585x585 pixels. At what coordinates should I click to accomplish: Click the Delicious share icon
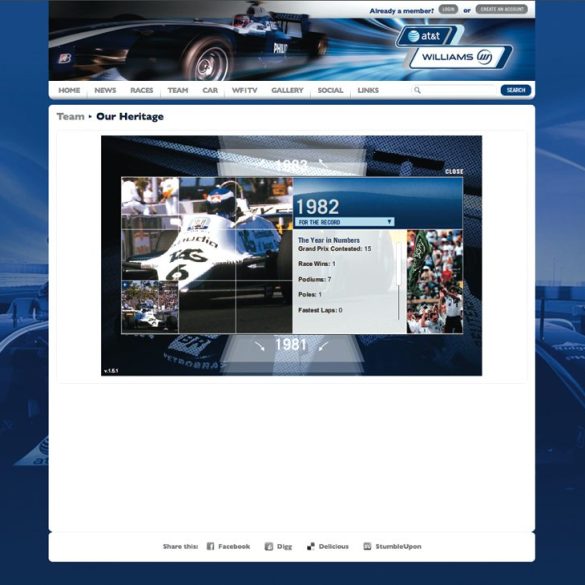point(310,546)
